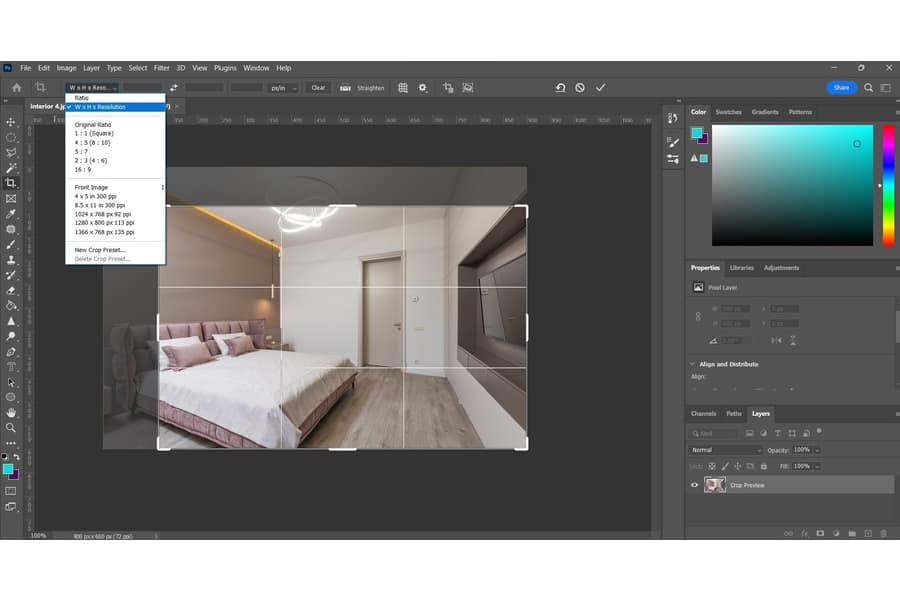The height and width of the screenshot is (600, 900).
Task: Click the Home icon in options bar
Action: click(x=17, y=88)
